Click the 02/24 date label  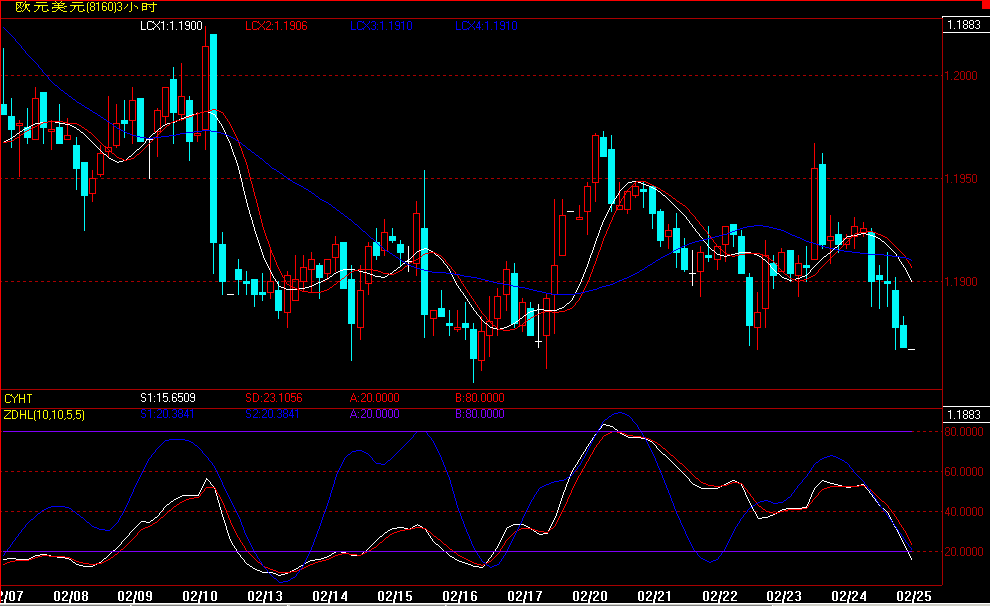(849, 596)
